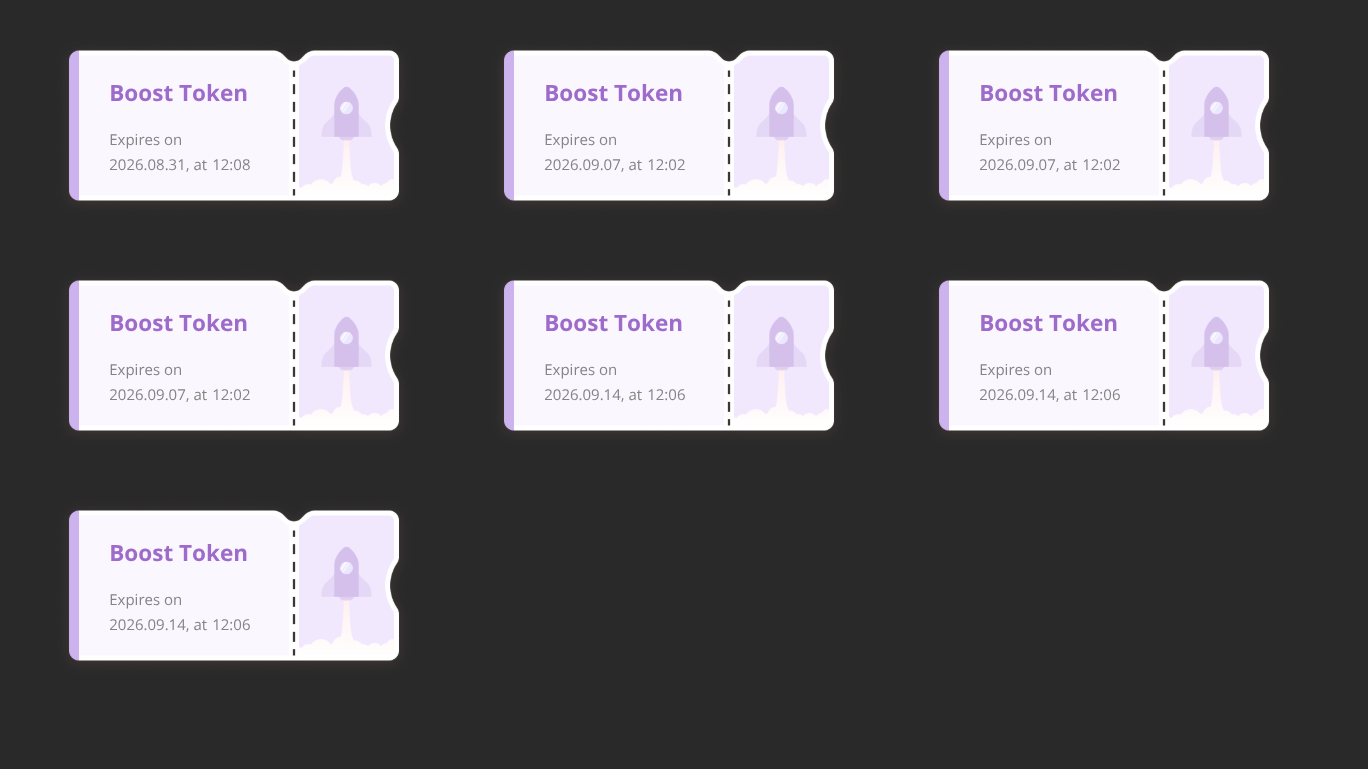The height and width of the screenshot is (769, 1368).
Task: Click rocket icon on middle-row left token
Action: pos(346,343)
